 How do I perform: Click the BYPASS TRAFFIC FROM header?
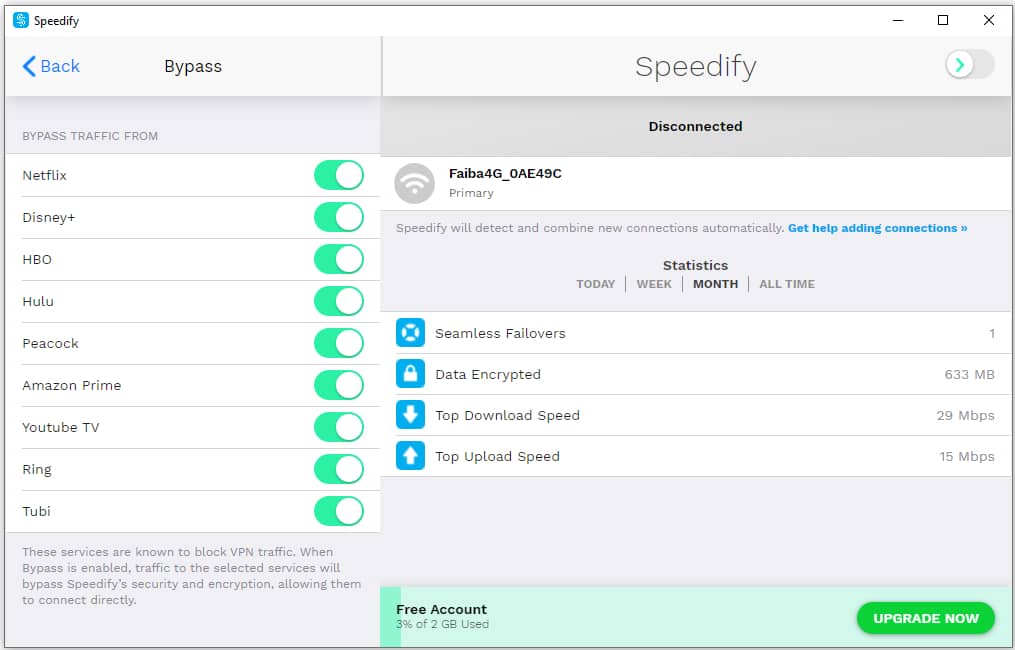click(90, 136)
